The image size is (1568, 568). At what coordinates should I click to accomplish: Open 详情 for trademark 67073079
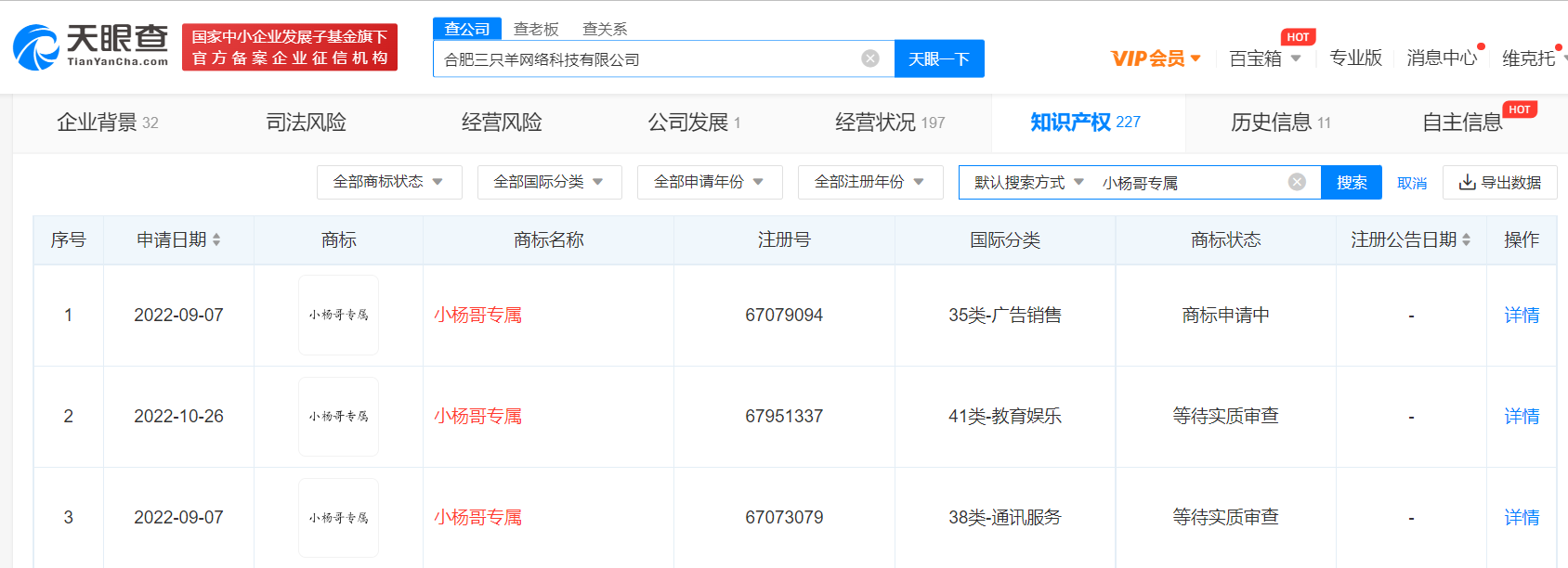click(1522, 518)
